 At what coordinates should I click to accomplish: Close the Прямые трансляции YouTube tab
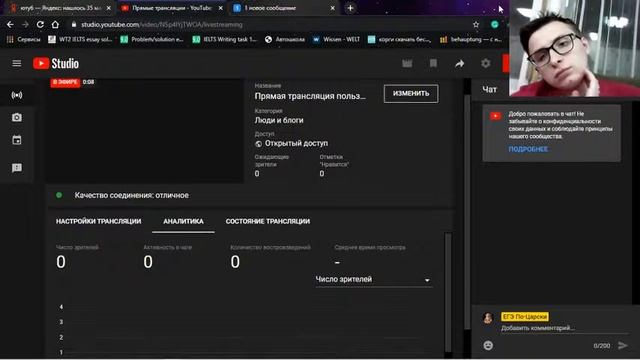pos(220,8)
